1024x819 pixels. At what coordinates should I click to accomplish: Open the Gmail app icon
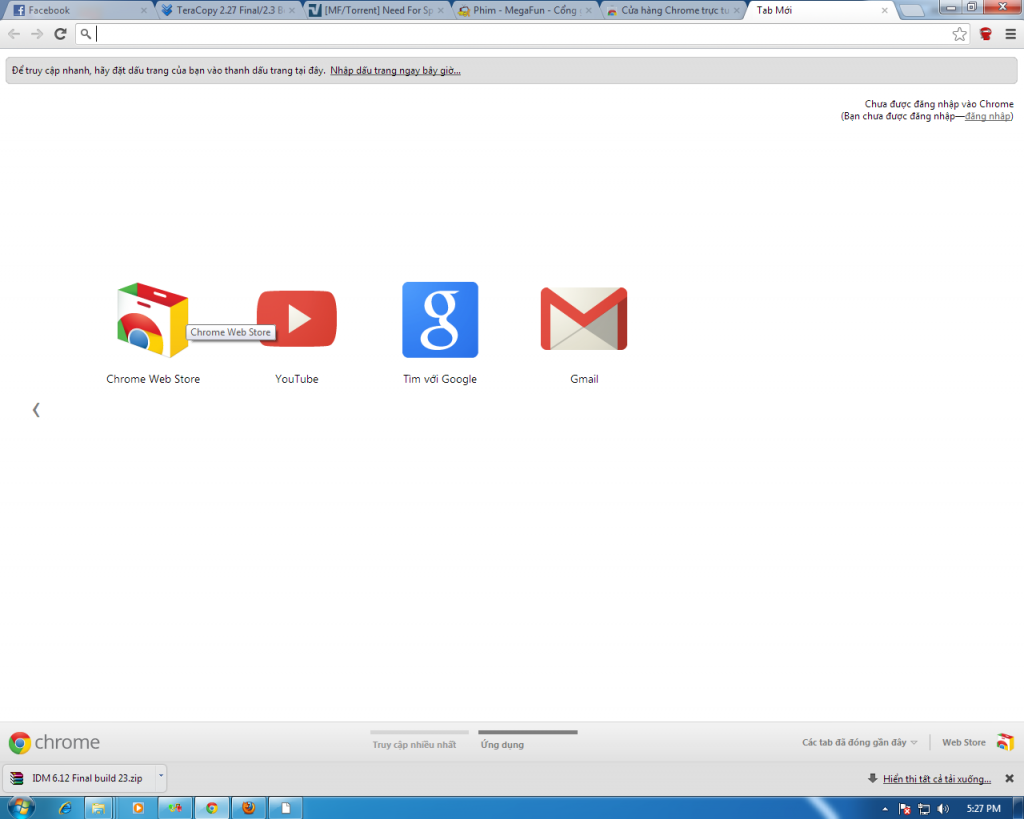(584, 319)
